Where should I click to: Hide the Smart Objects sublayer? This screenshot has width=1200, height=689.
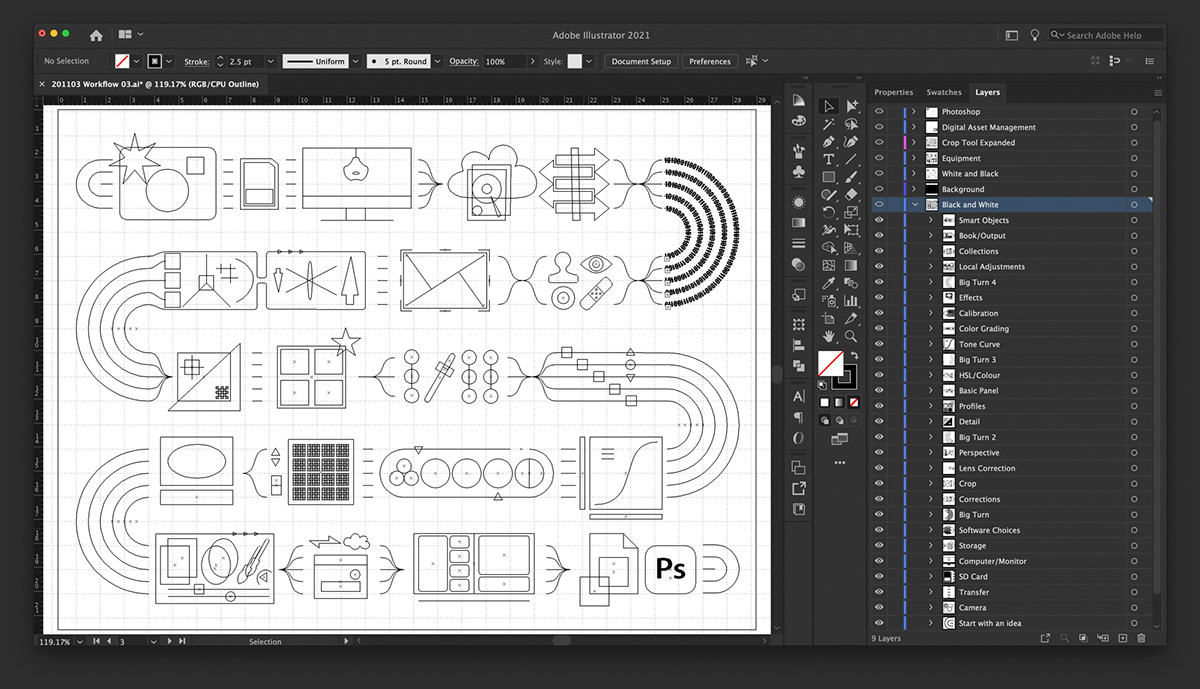coord(879,220)
